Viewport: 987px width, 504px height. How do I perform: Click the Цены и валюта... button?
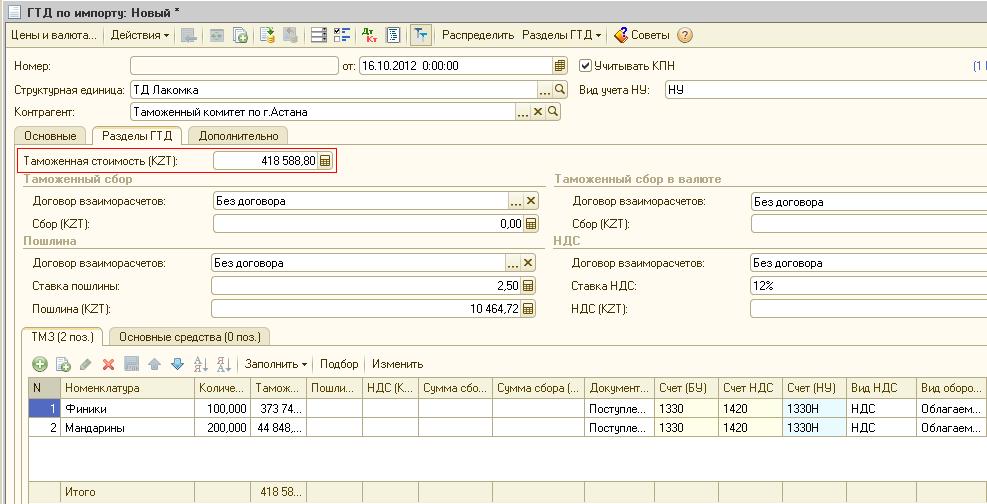(53, 35)
